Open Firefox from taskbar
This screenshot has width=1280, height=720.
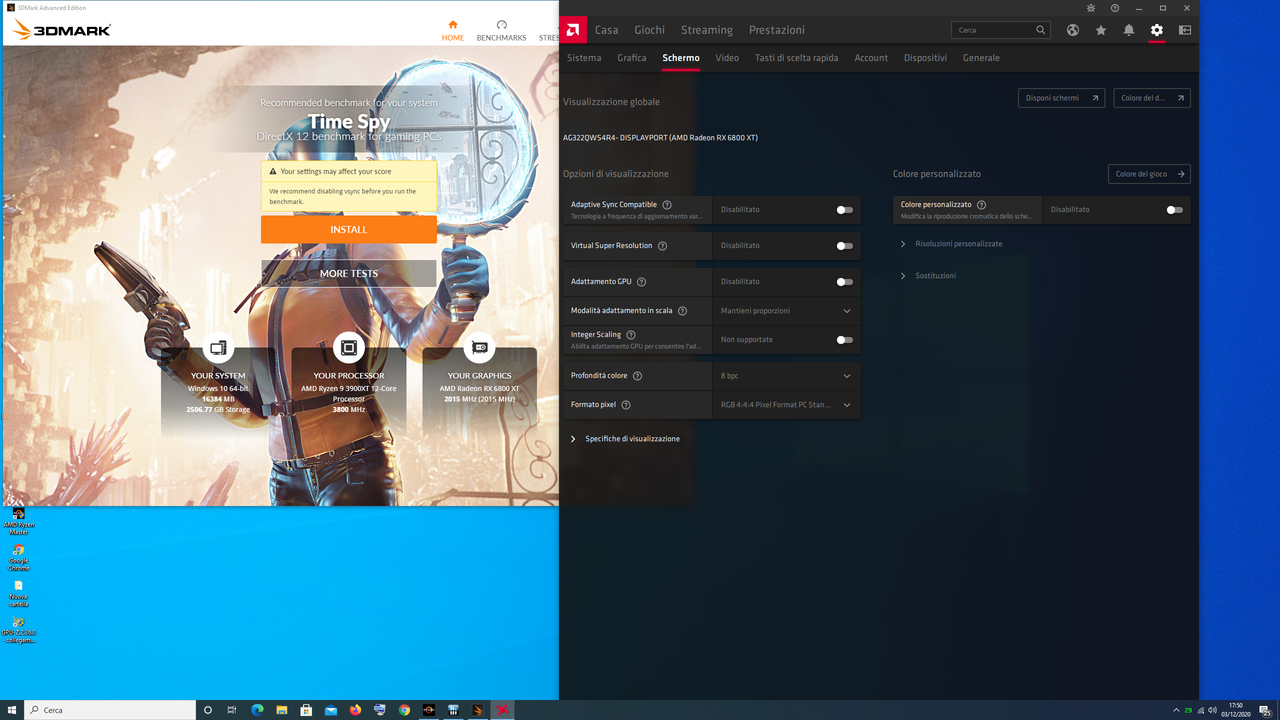(x=355, y=710)
